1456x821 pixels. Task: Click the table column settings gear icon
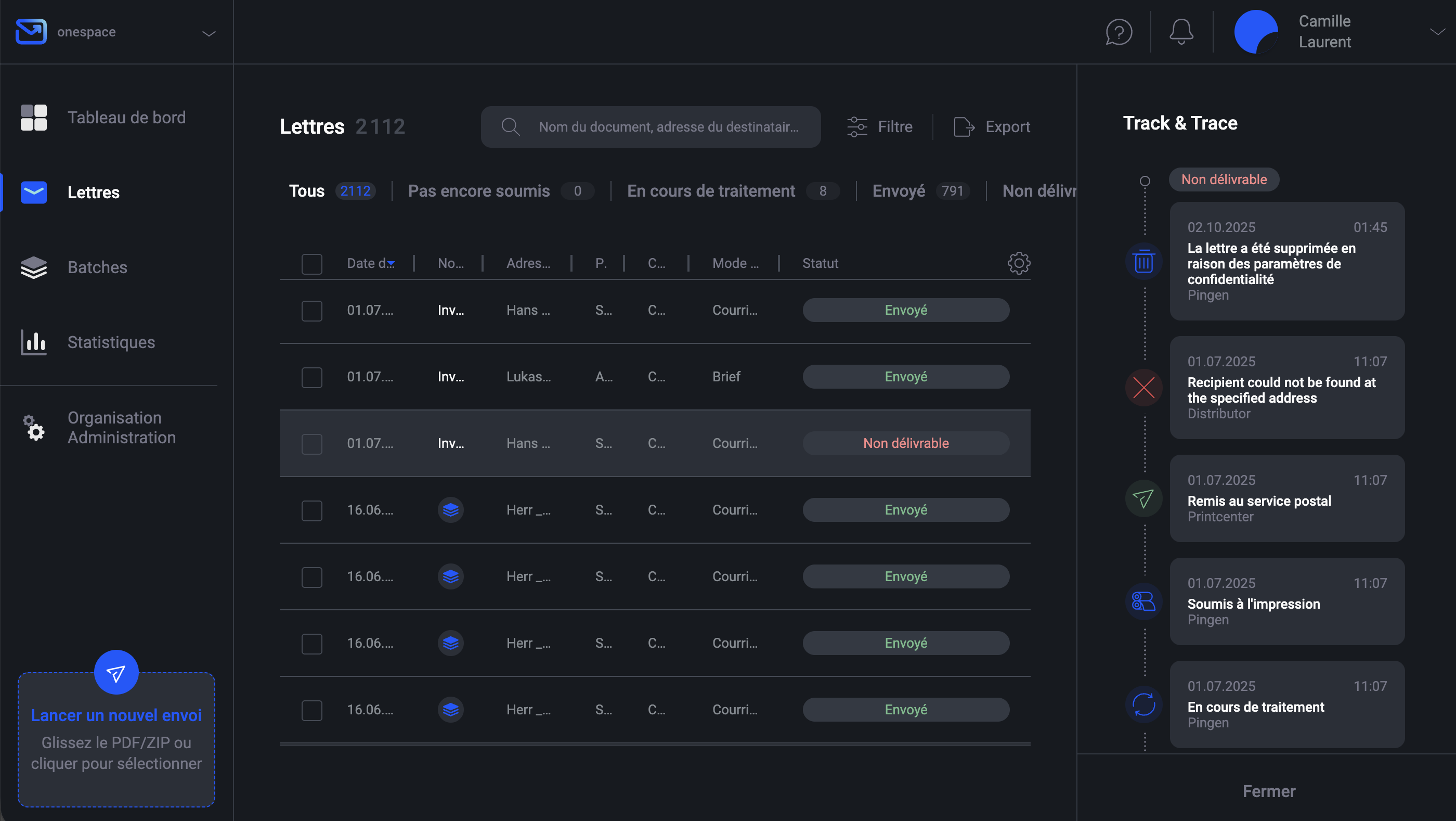pyautogui.click(x=1019, y=263)
